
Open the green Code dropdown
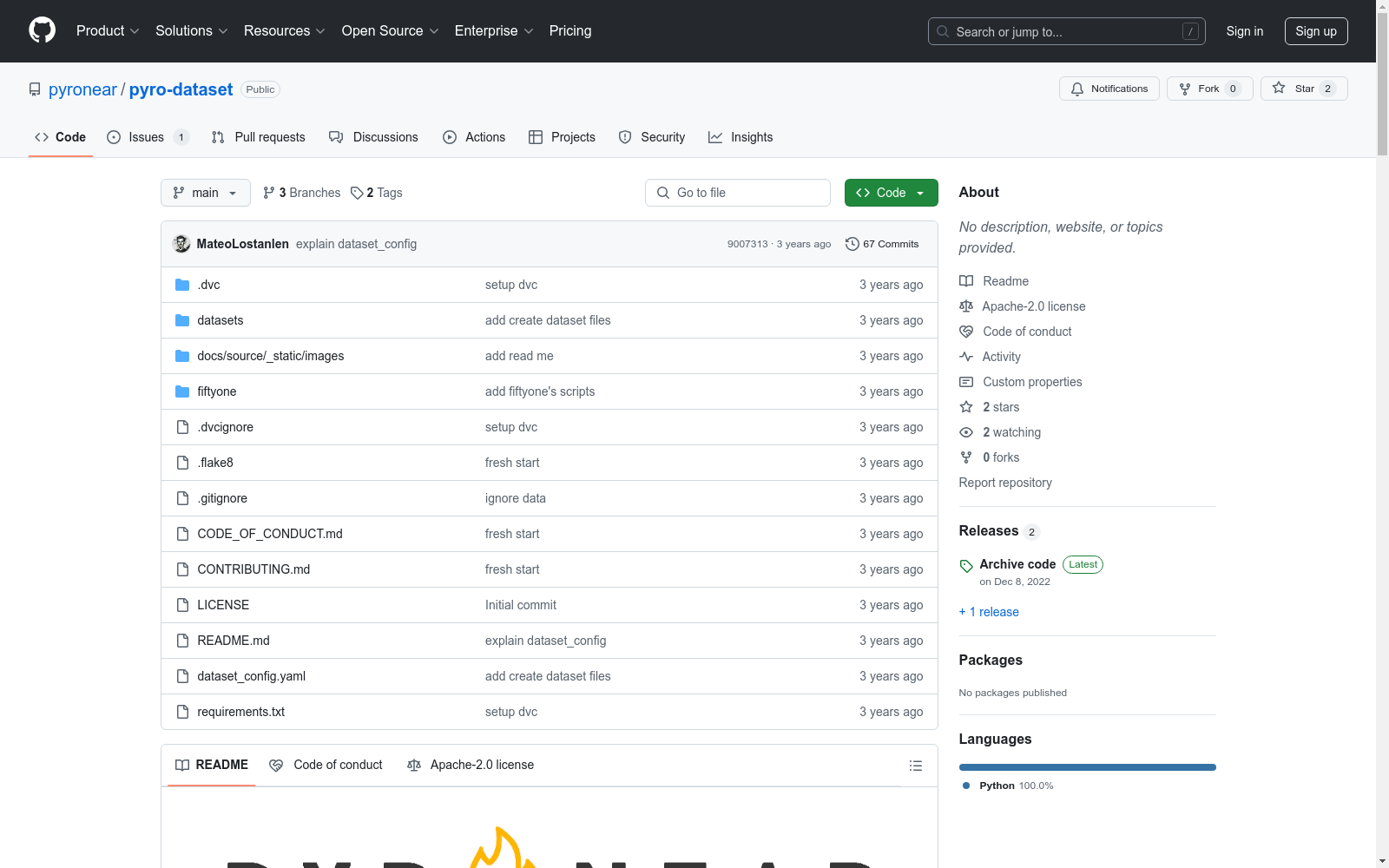tap(891, 193)
